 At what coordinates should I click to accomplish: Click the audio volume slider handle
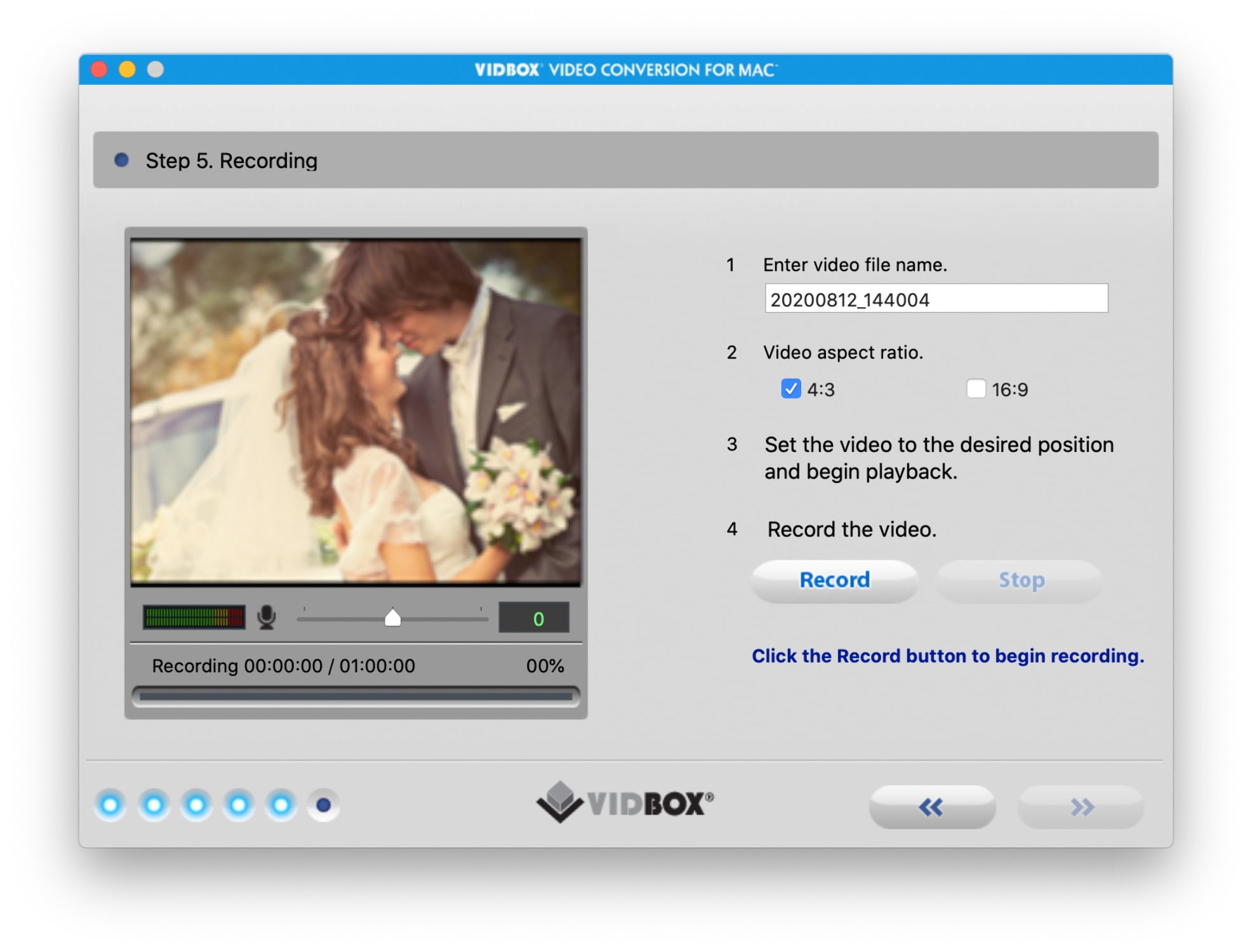click(393, 618)
